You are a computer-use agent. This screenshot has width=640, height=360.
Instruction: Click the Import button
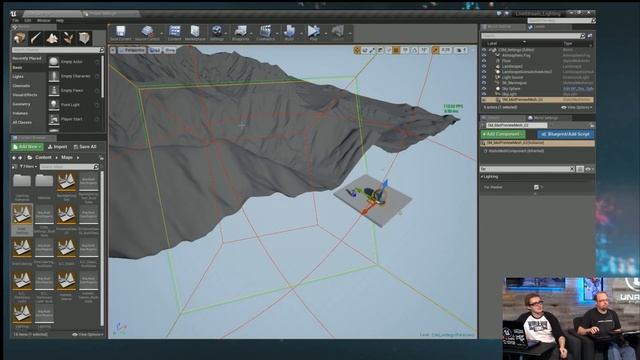click(x=57, y=147)
